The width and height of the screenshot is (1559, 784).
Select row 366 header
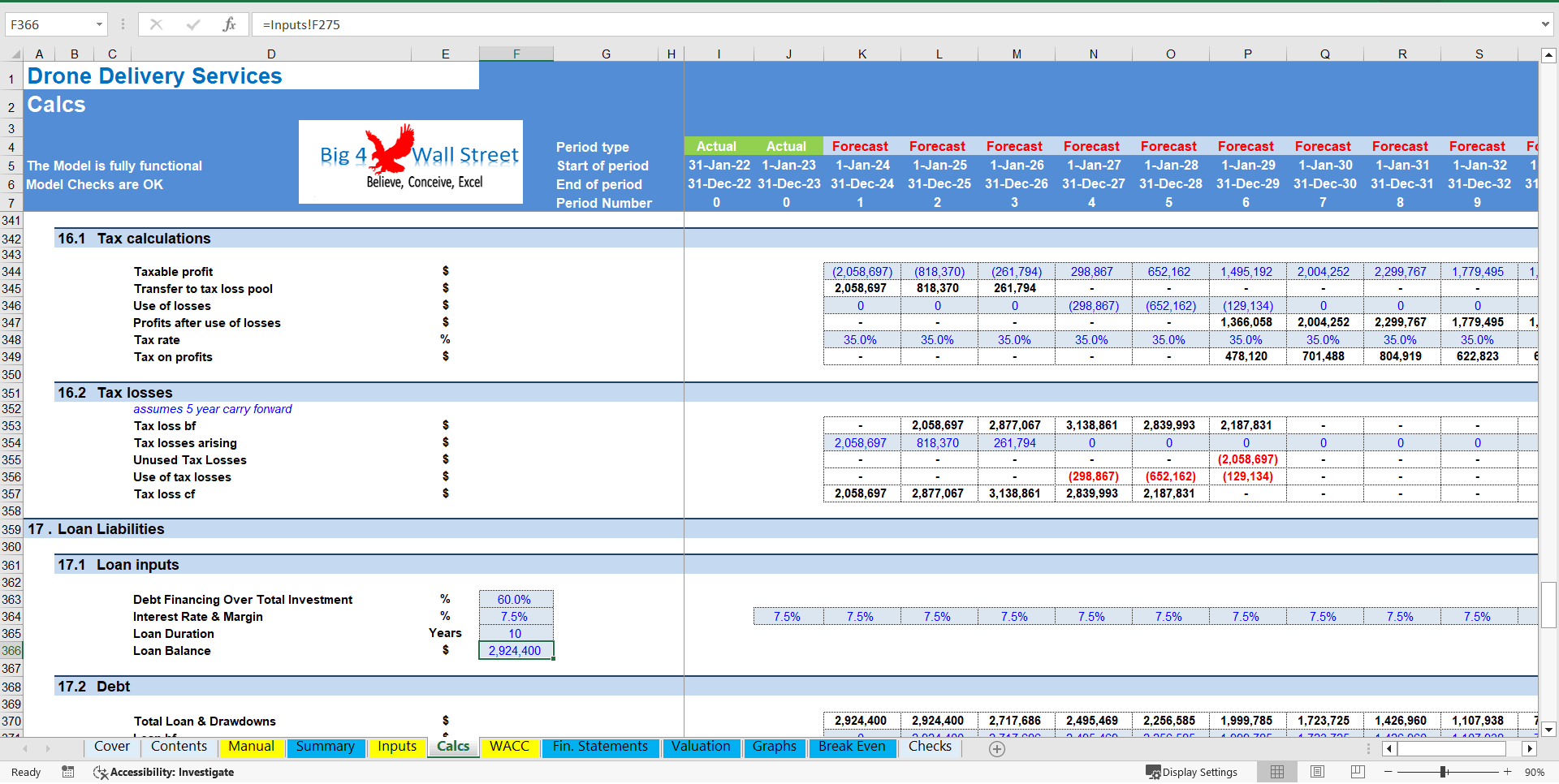(11, 651)
